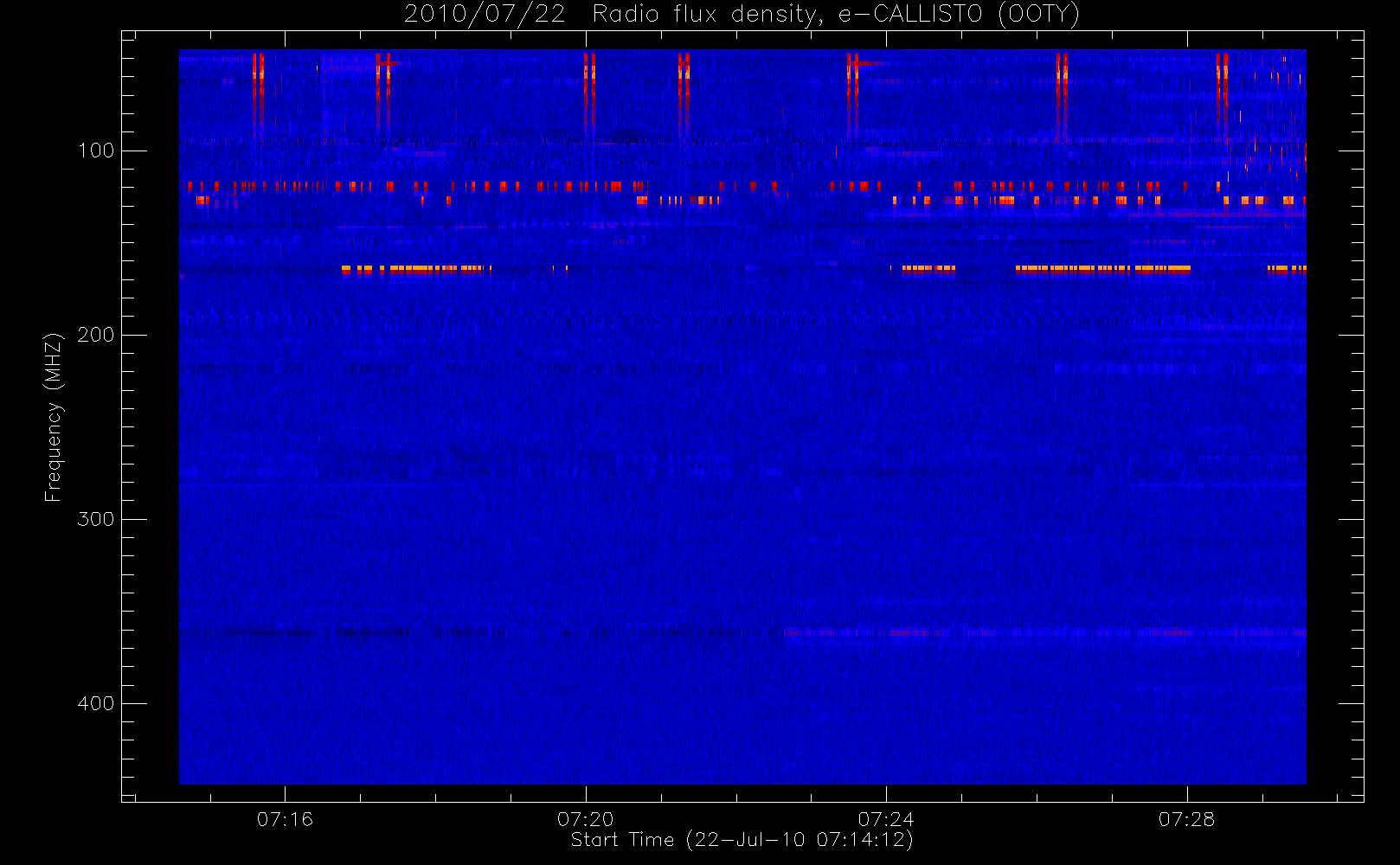Viewport: 1400px width, 865px height.
Task: Select the 'Frequency (MHZ)' y-axis label
Action: (54, 417)
